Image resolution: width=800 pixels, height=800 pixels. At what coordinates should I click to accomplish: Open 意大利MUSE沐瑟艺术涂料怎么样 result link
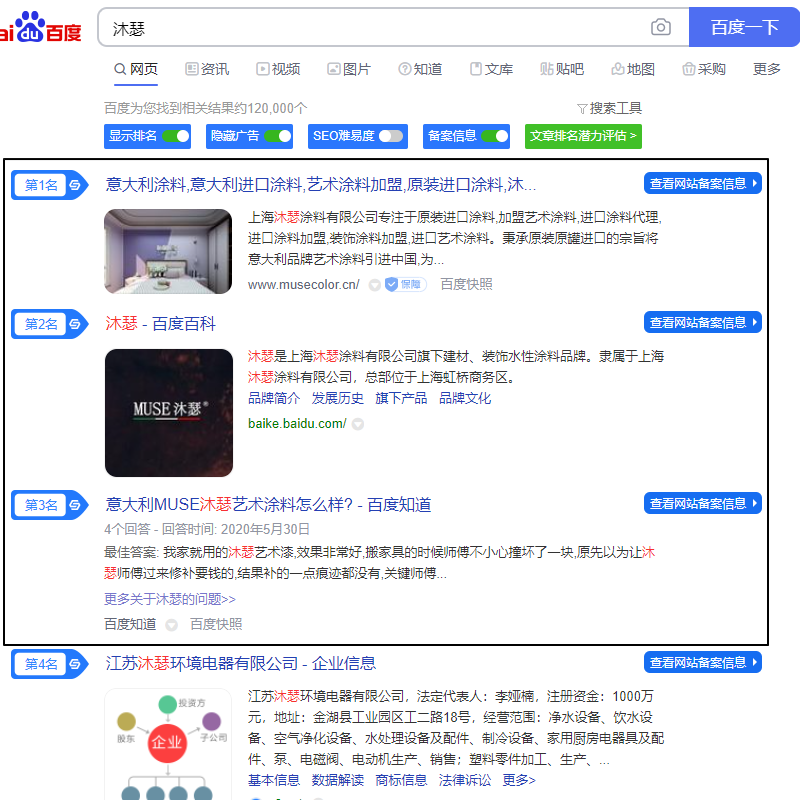point(268,505)
